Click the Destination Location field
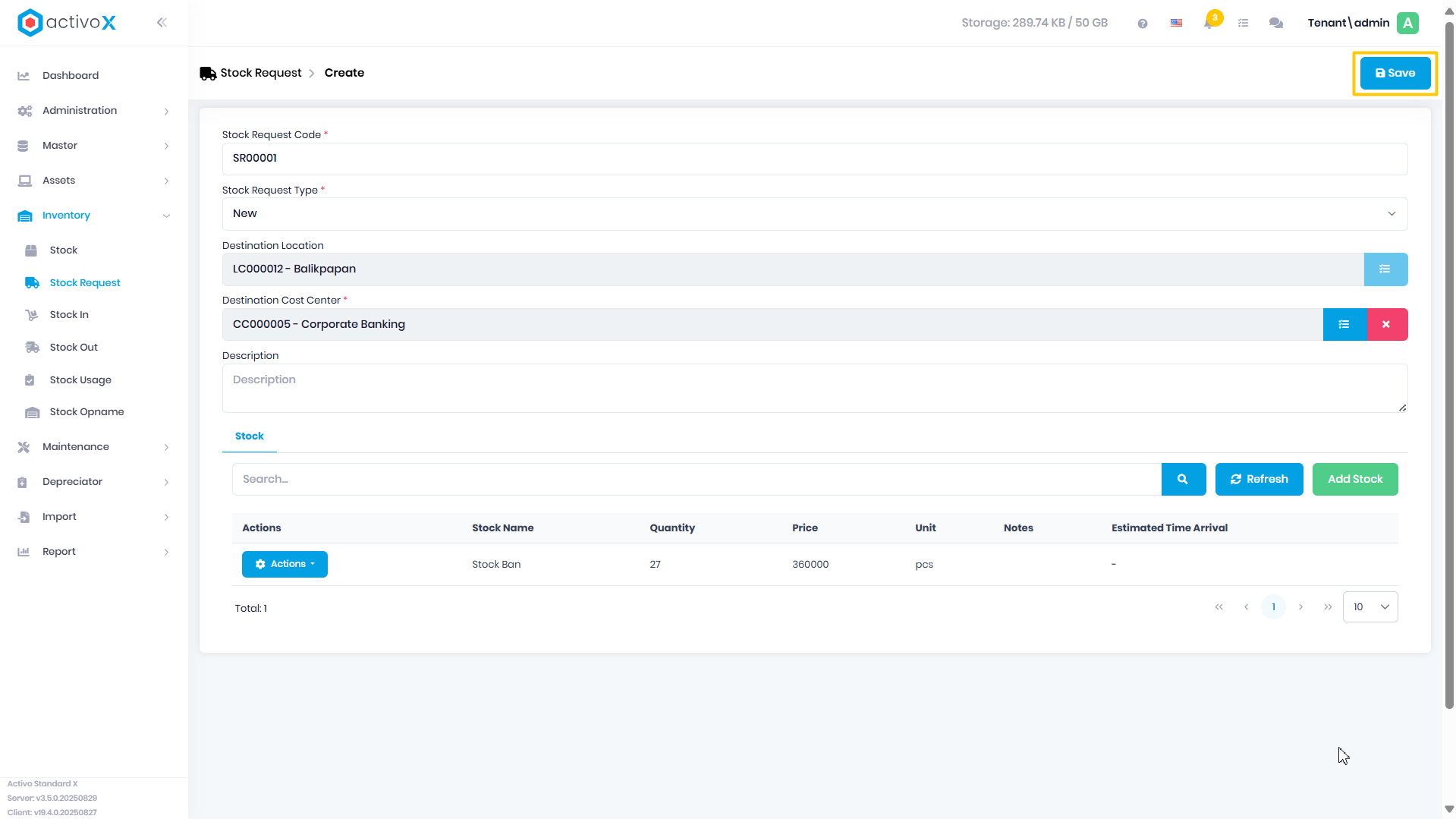The height and width of the screenshot is (819, 1456). (x=793, y=269)
